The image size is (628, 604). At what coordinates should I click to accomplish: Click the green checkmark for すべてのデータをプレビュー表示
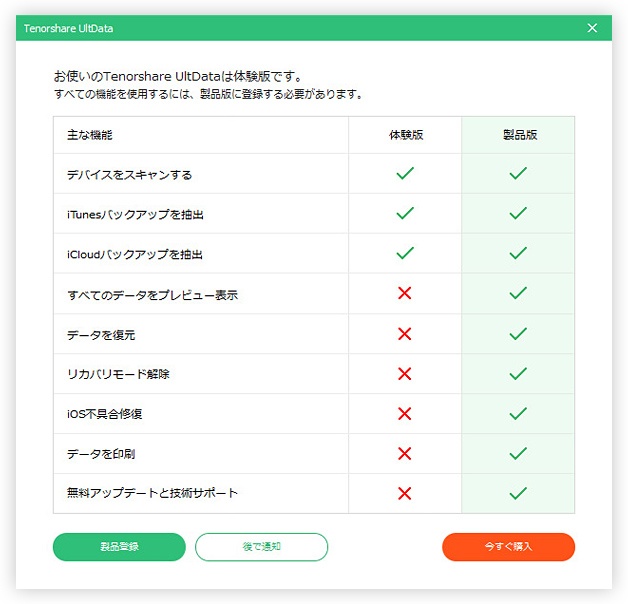pos(518,293)
